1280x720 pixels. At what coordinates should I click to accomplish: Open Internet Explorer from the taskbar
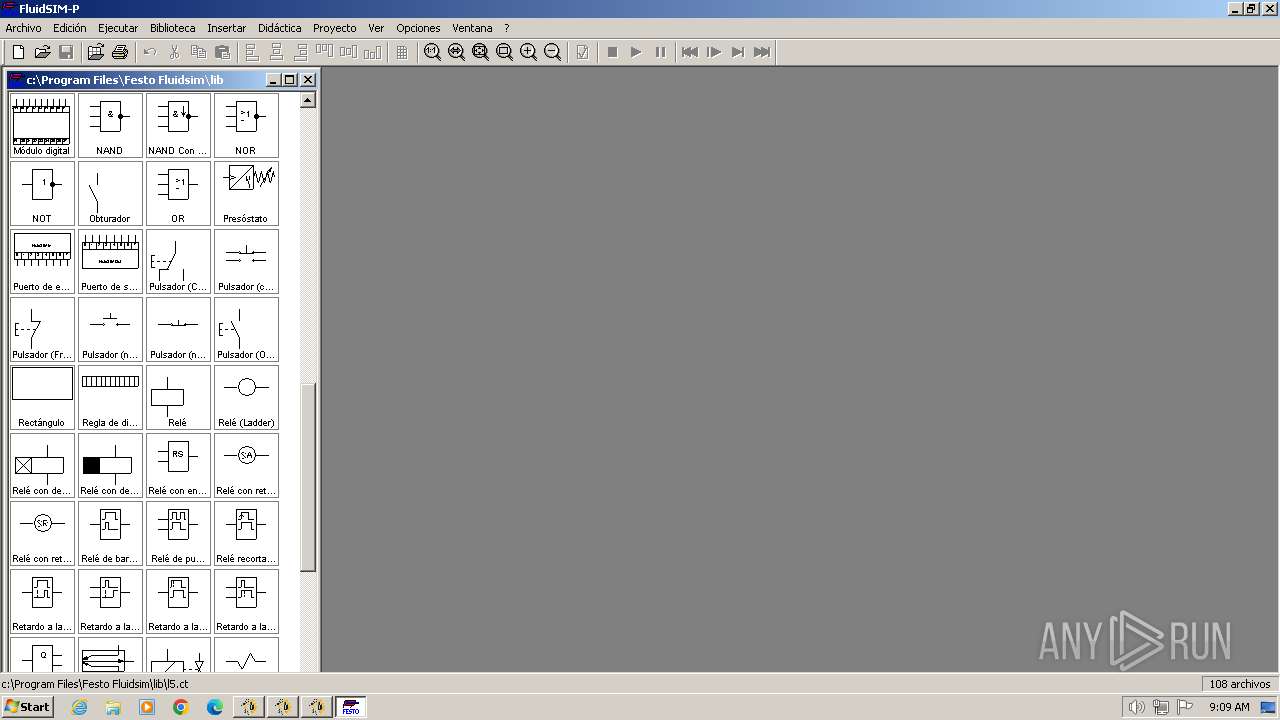pos(79,707)
